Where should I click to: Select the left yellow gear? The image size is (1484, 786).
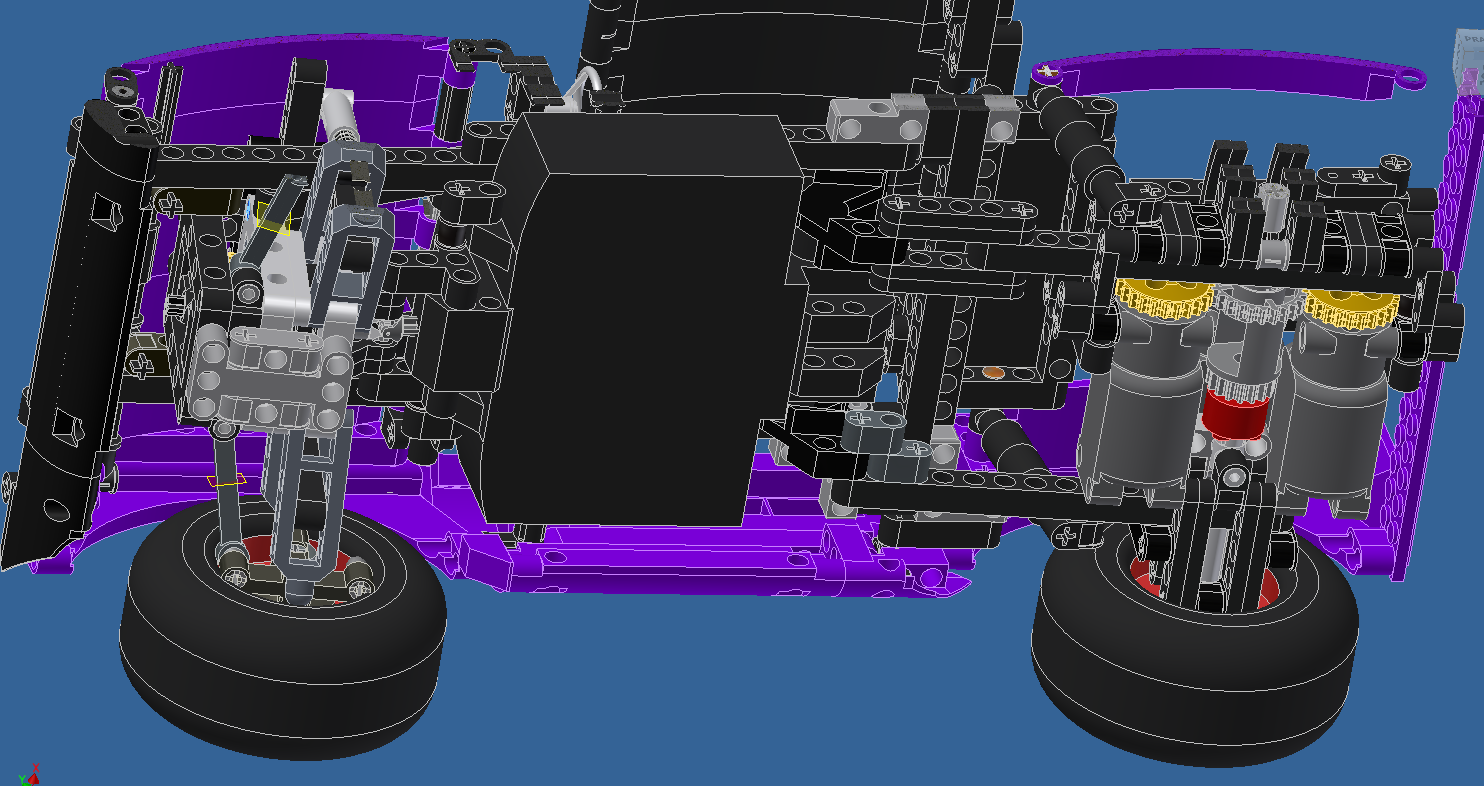tap(1164, 300)
